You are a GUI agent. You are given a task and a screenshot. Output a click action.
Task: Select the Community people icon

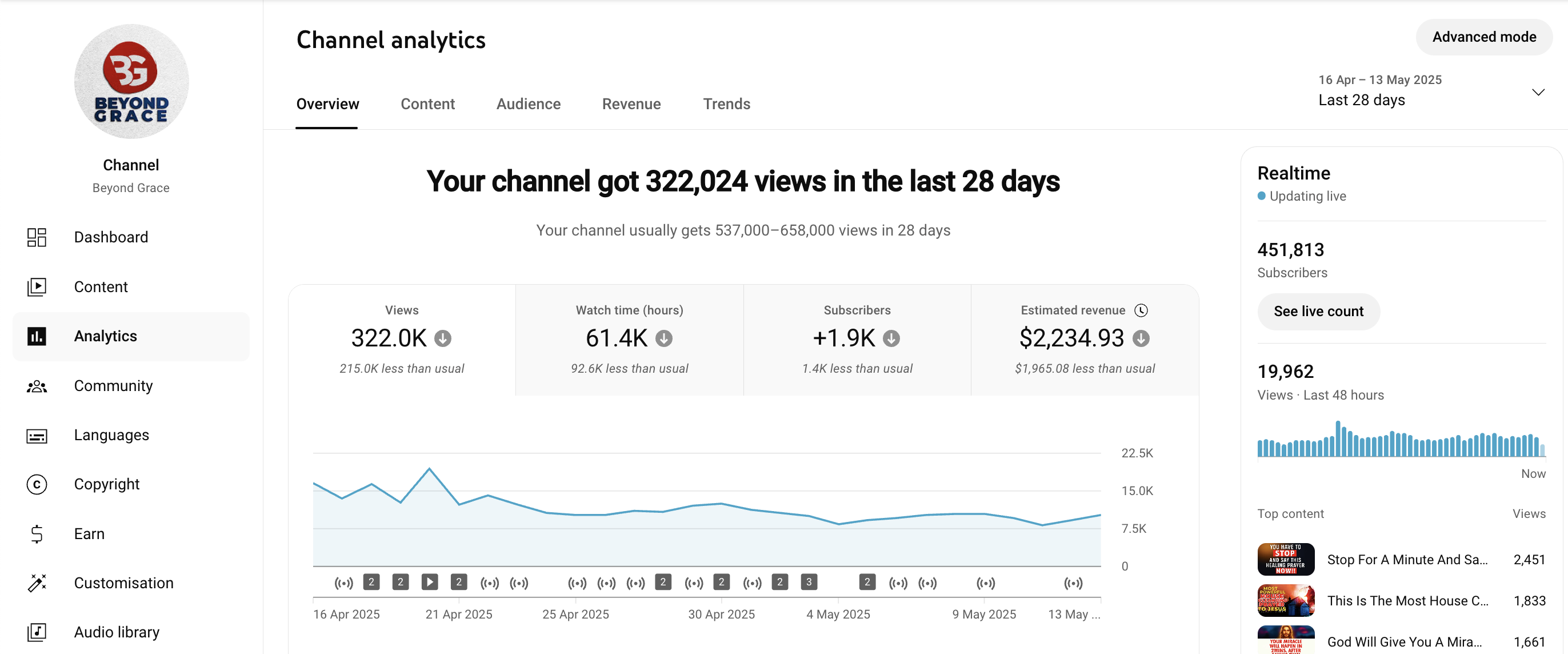(x=37, y=386)
